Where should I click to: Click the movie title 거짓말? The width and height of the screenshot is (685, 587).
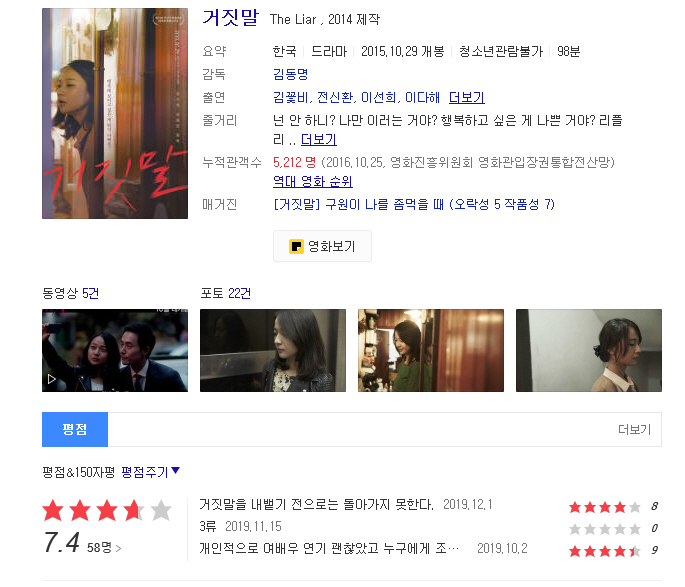(x=231, y=18)
